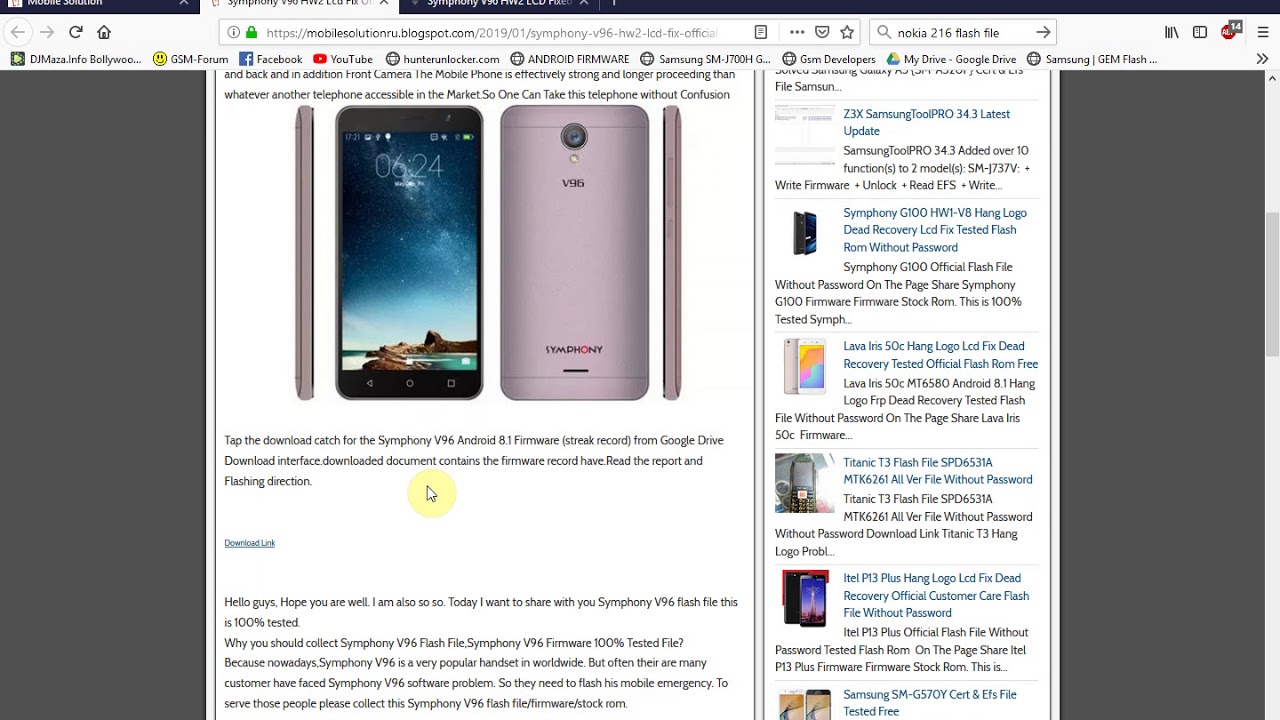1280x720 pixels.
Task: Click the browser Forward arrow button
Action: pos(46,32)
